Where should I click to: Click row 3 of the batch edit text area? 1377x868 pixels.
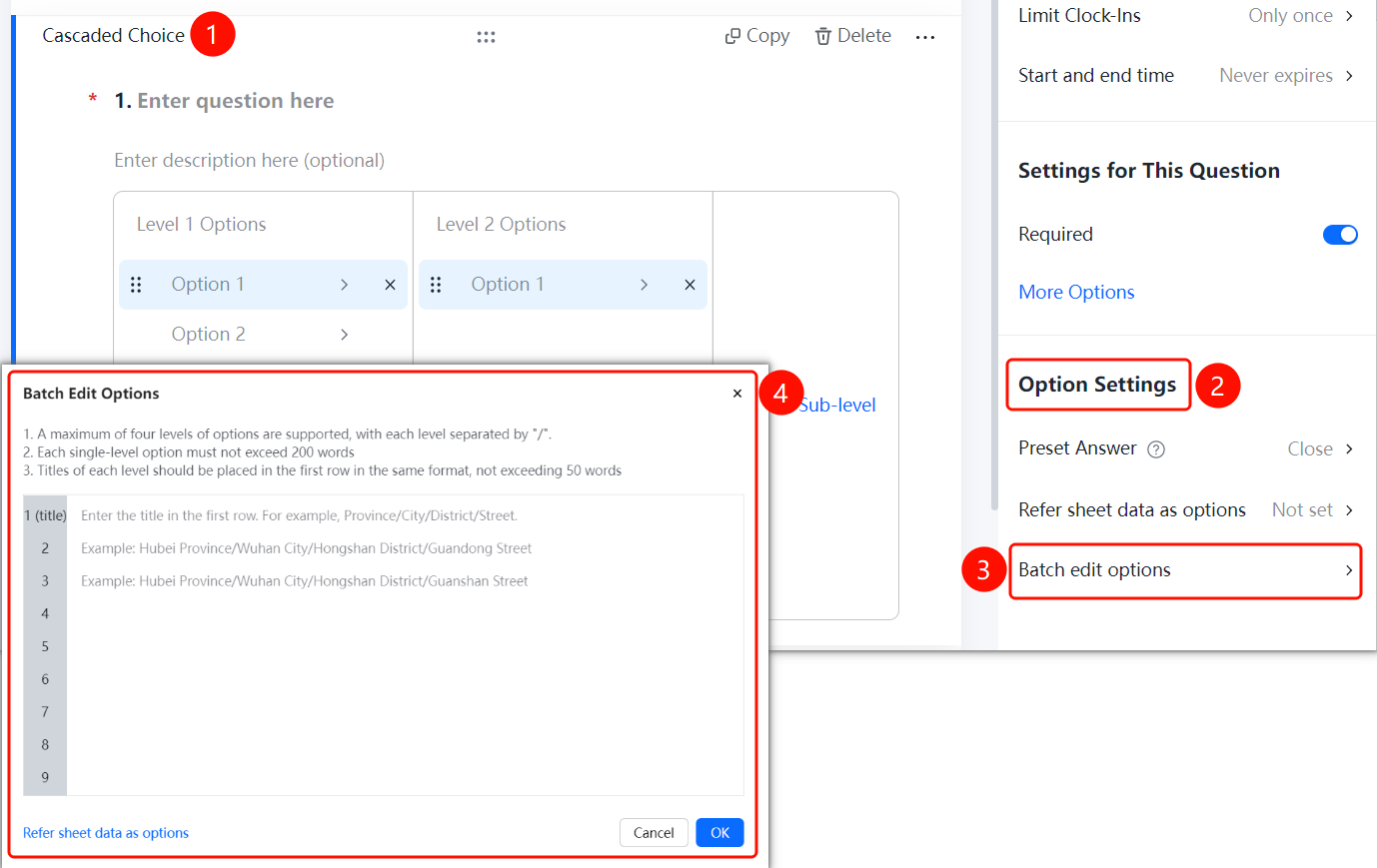[405, 581]
